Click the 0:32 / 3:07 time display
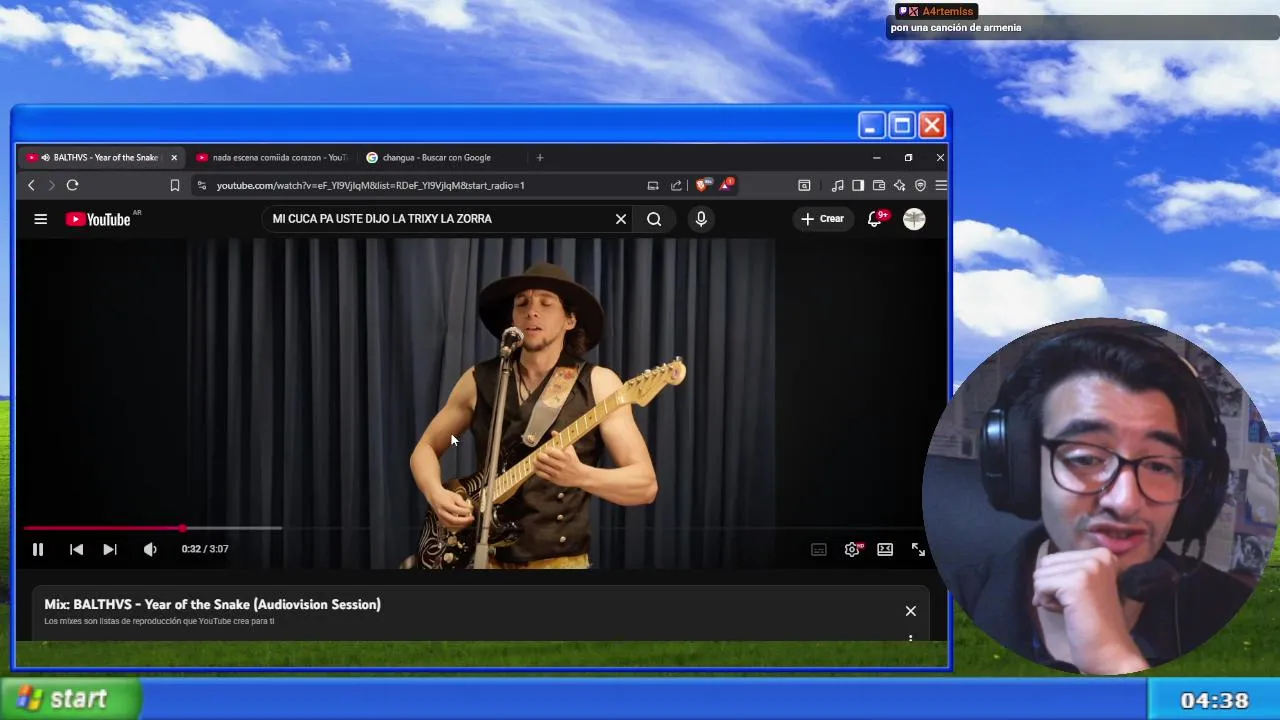Screen dimensions: 1280x720 pos(205,549)
